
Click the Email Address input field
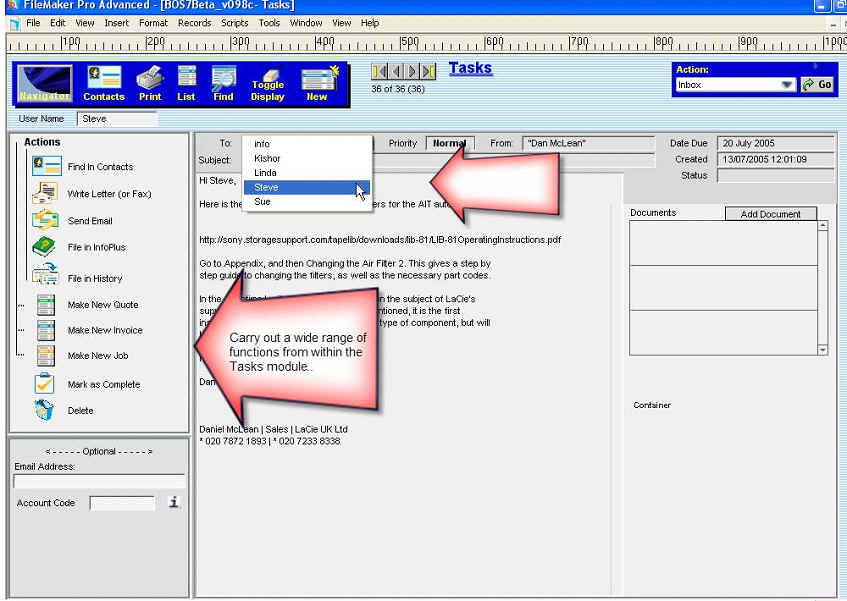(99, 481)
